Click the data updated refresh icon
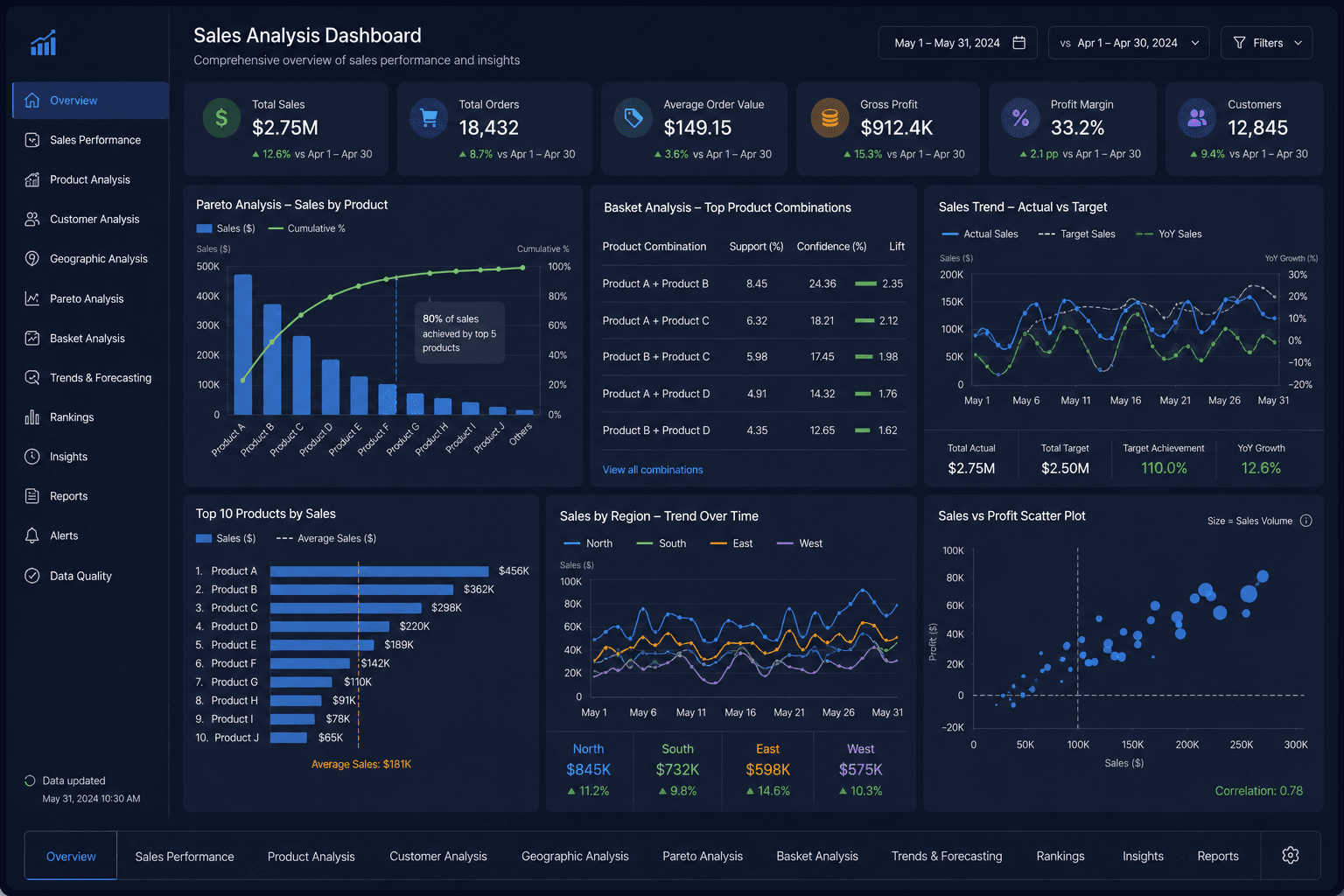 coord(30,780)
